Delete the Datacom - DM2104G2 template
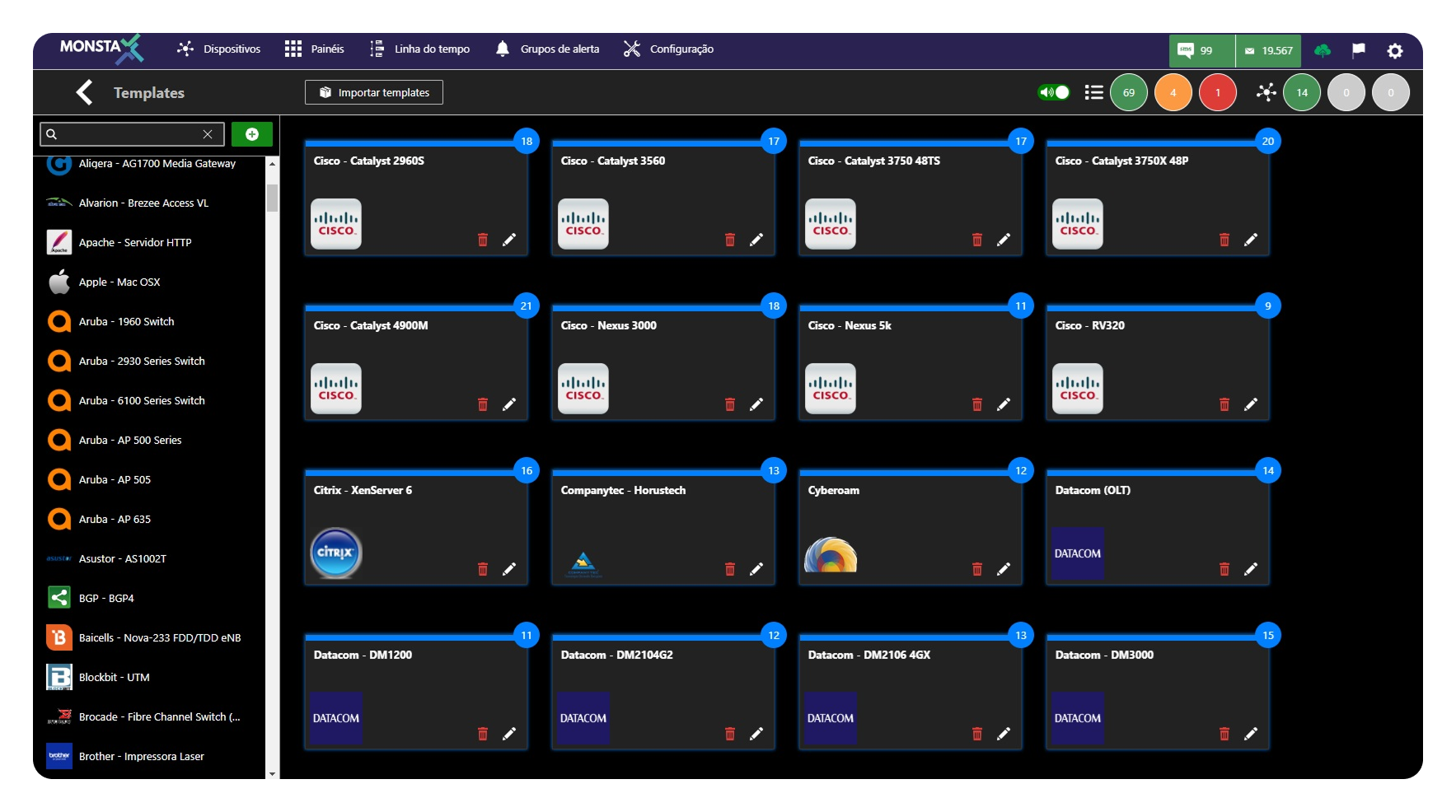1456x812 pixels. click(730, 734)
